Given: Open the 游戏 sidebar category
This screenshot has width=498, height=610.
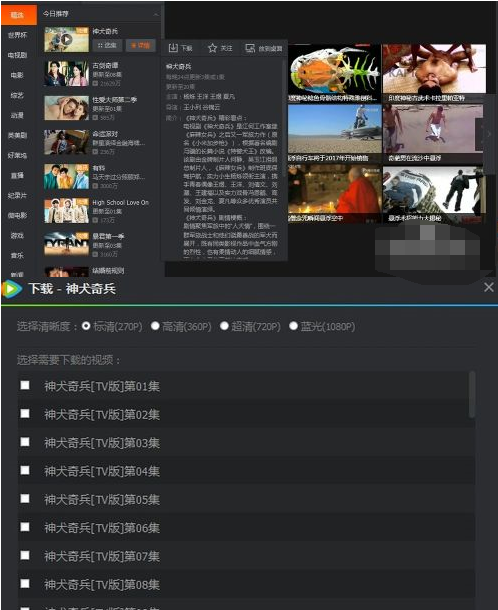Looking at the screenshot, I should coord(18,235).
